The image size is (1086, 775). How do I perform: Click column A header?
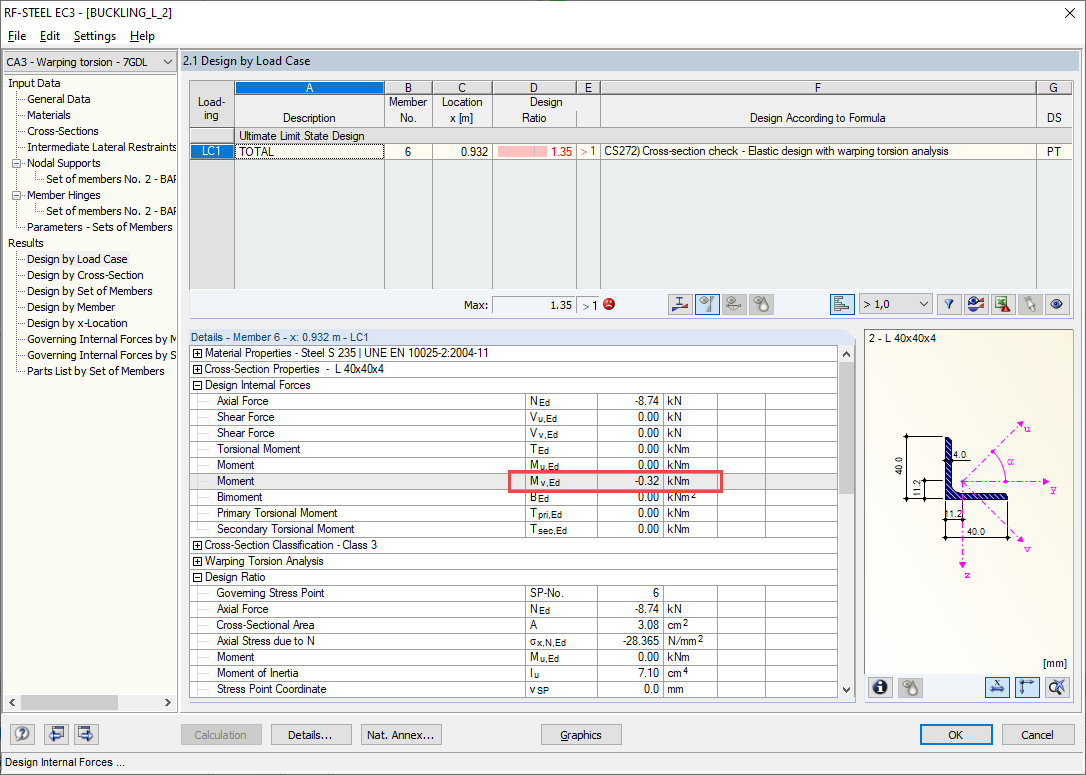(x=310, y=88)
